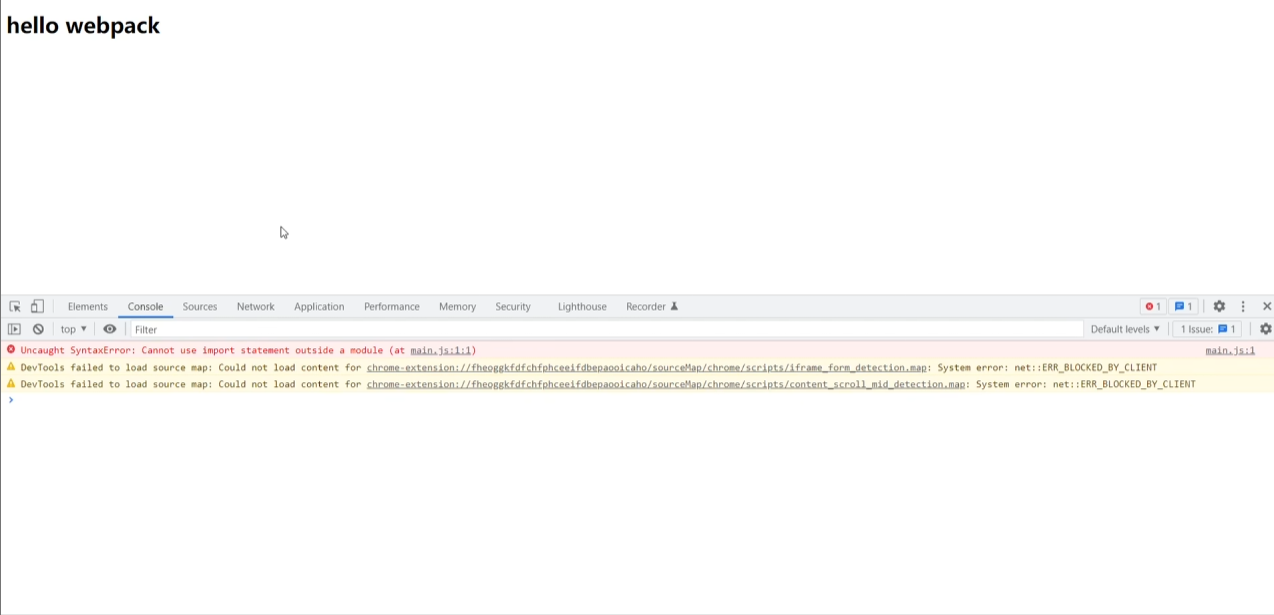The width and height of the screenshot is (1274, 615).
Task: Switch to the Elements tab
Action: pos(88,307)
